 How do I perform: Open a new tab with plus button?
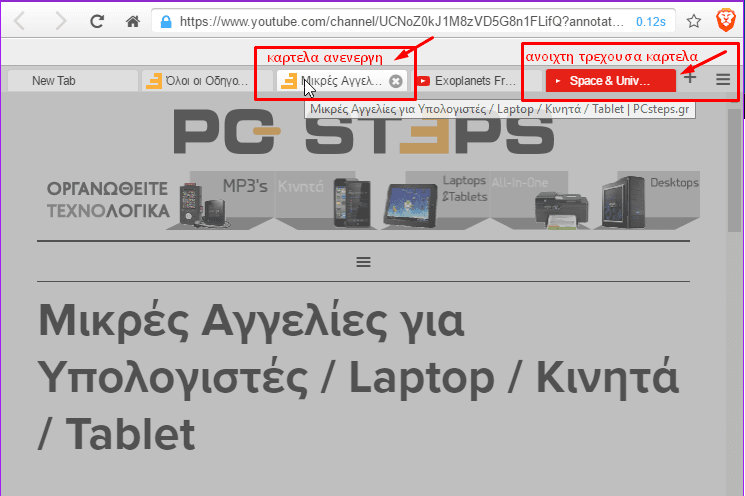coord(690,77)
